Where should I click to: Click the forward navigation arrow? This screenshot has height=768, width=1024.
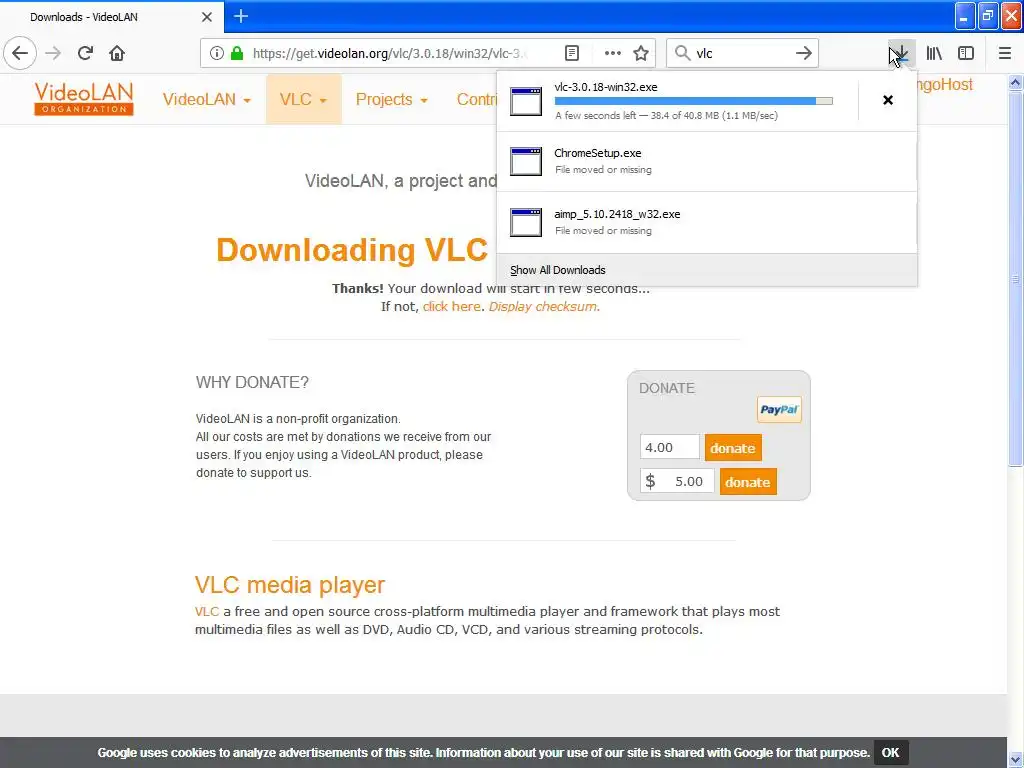click(x=54, y=53)
